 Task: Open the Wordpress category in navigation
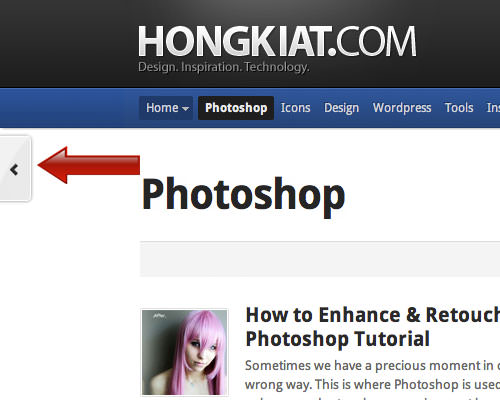[x=402, y=108]
